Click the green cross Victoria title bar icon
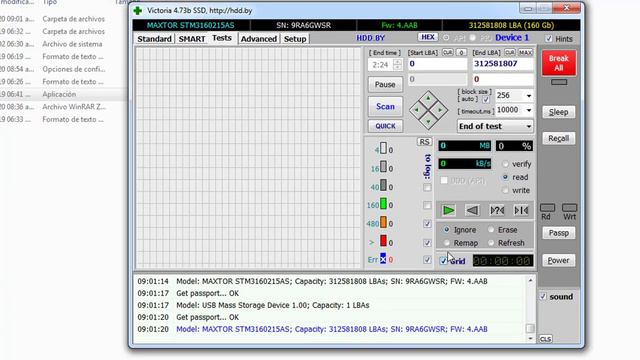640x360 pixels. tap(138, 11)
